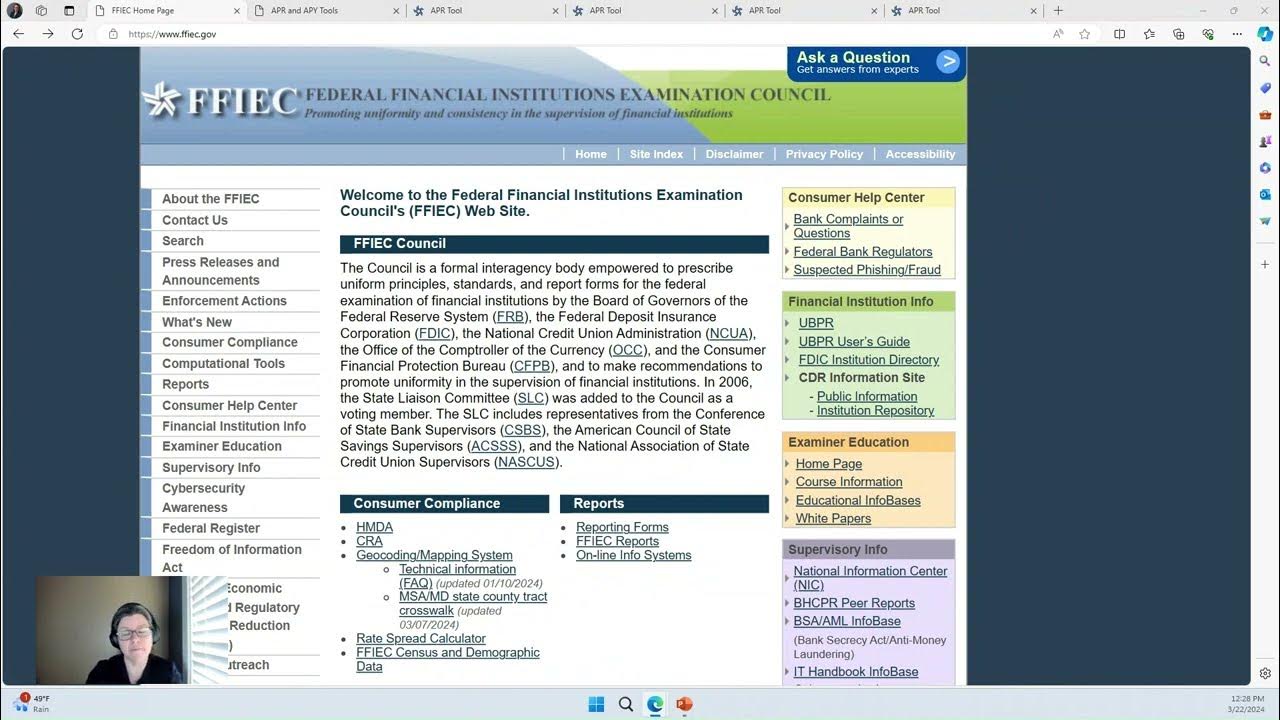Open PowerPoint from the taskbar
The height and width of the screenshot is (720, 1280).
click(684, 704)
